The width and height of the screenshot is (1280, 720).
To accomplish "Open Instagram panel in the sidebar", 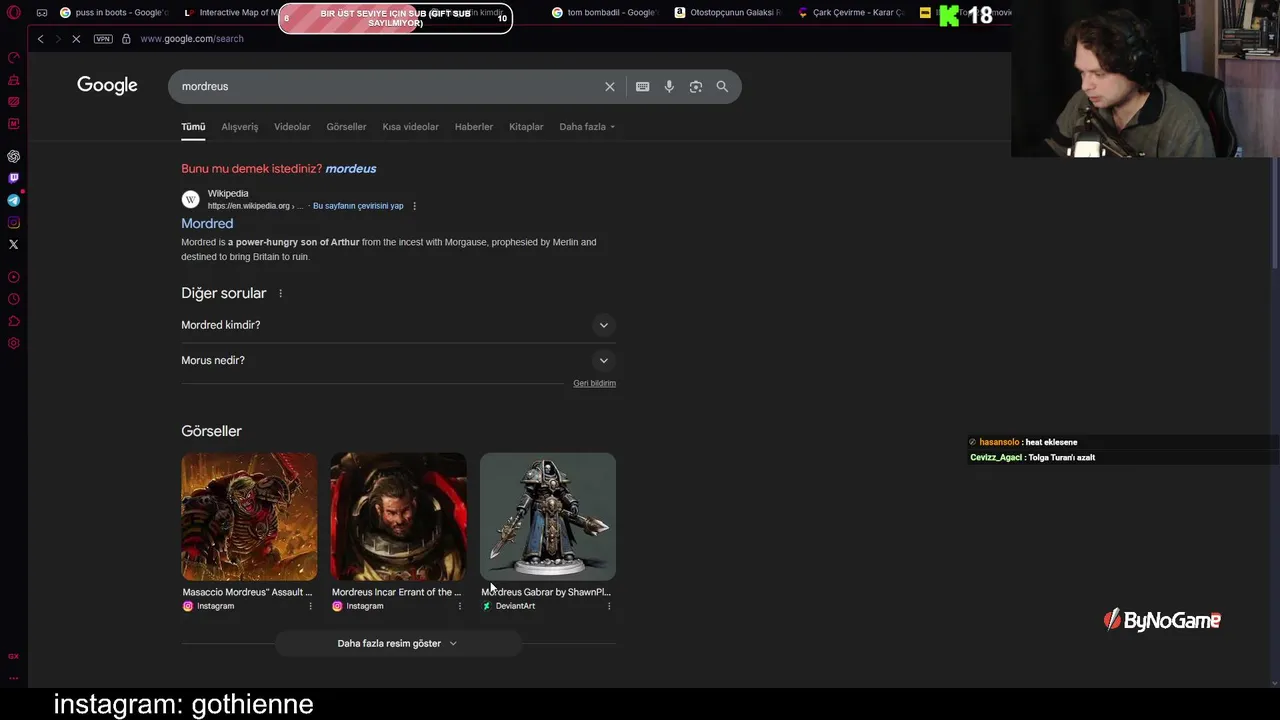I will coord(13,222).
